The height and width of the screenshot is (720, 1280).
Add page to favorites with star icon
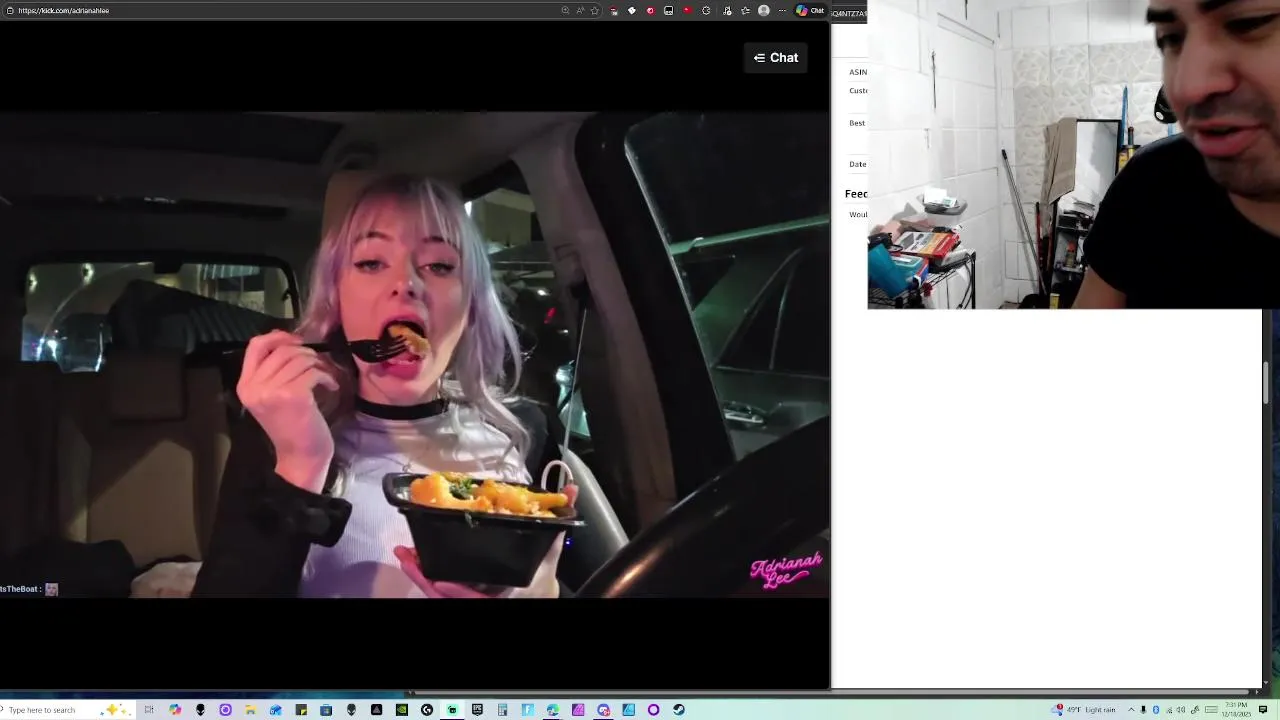pyautogui.click(x=594, y=10)
